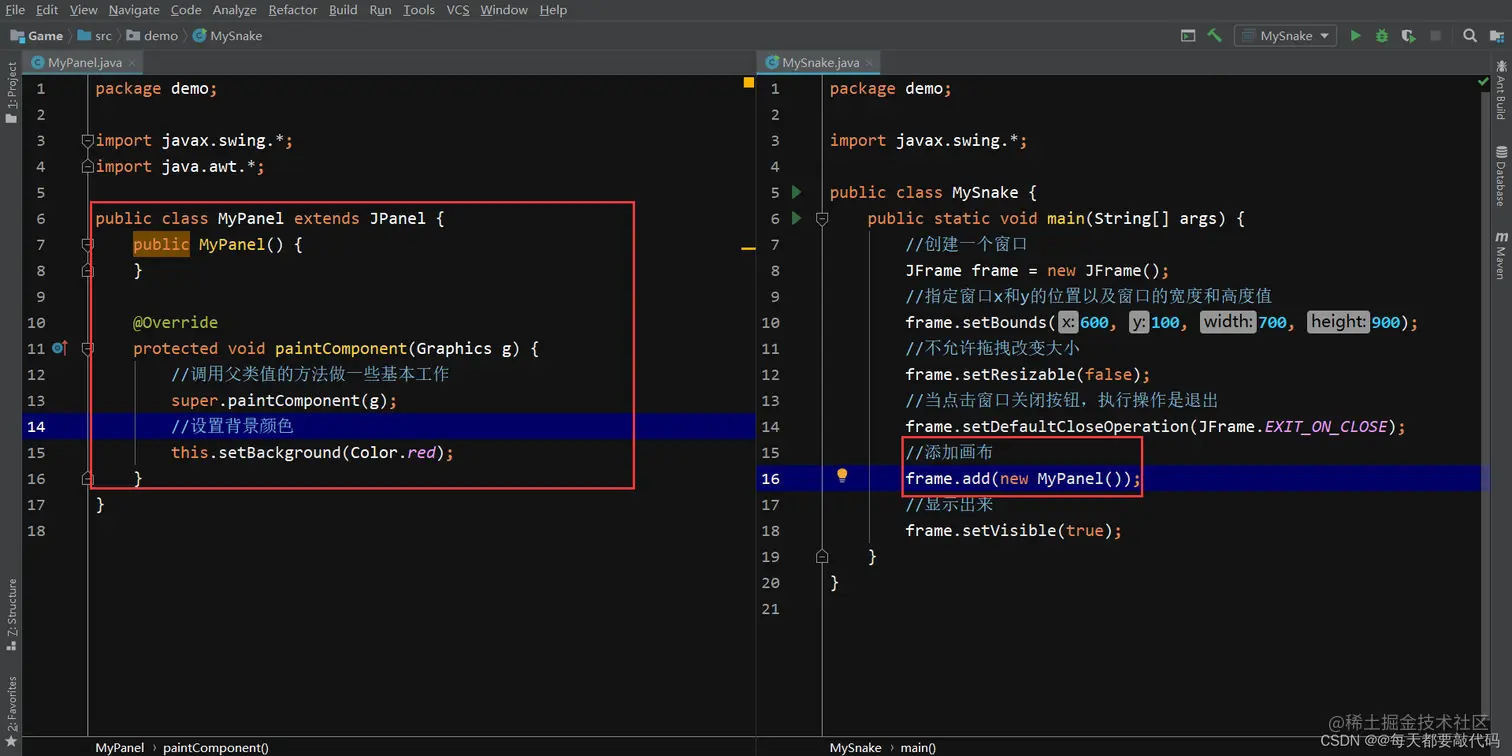Click import fold marker at MyPanel line 4
1512x756 pixels.
88,166
